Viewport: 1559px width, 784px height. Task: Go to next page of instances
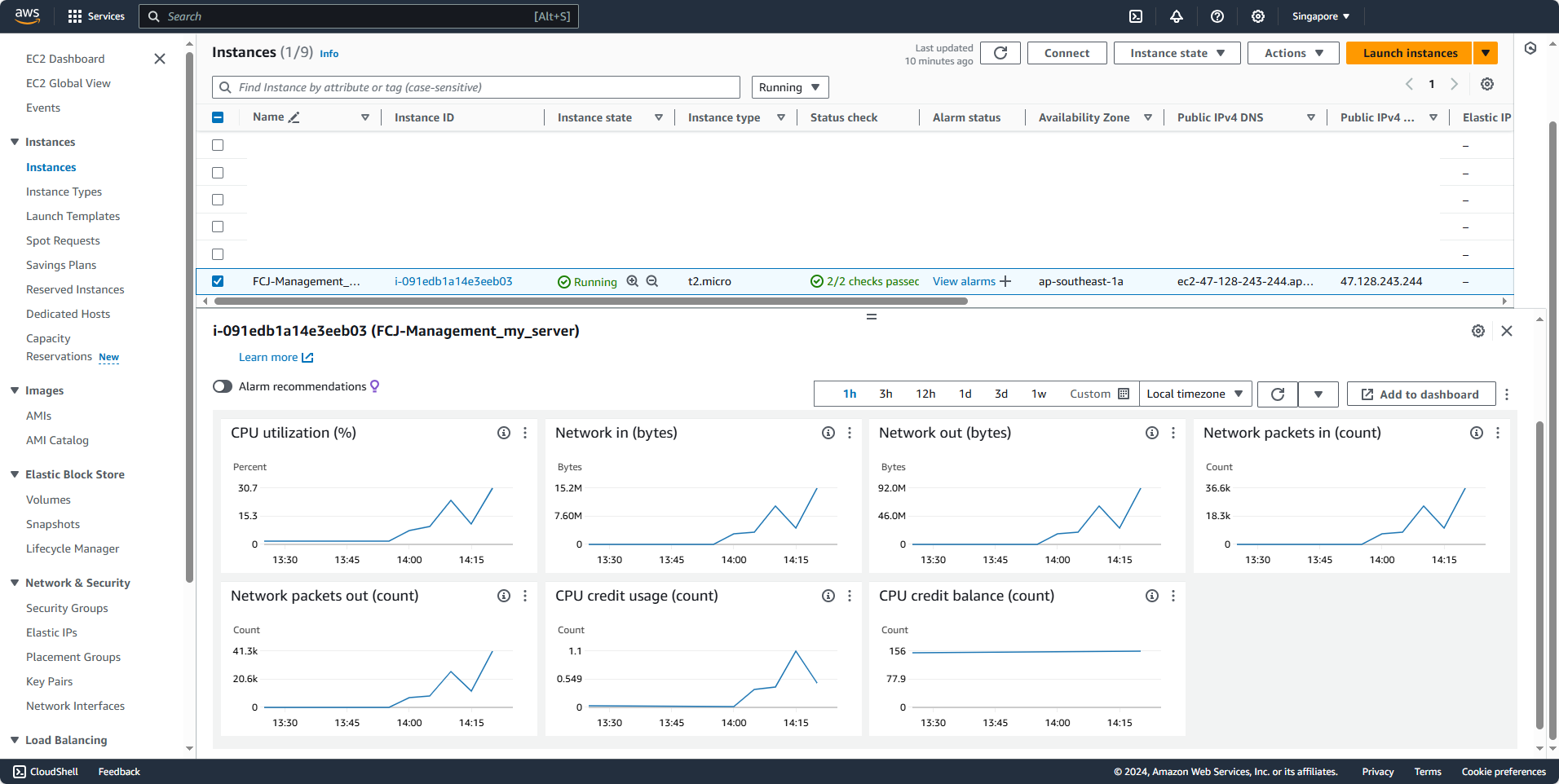[x=1455, y=84]
